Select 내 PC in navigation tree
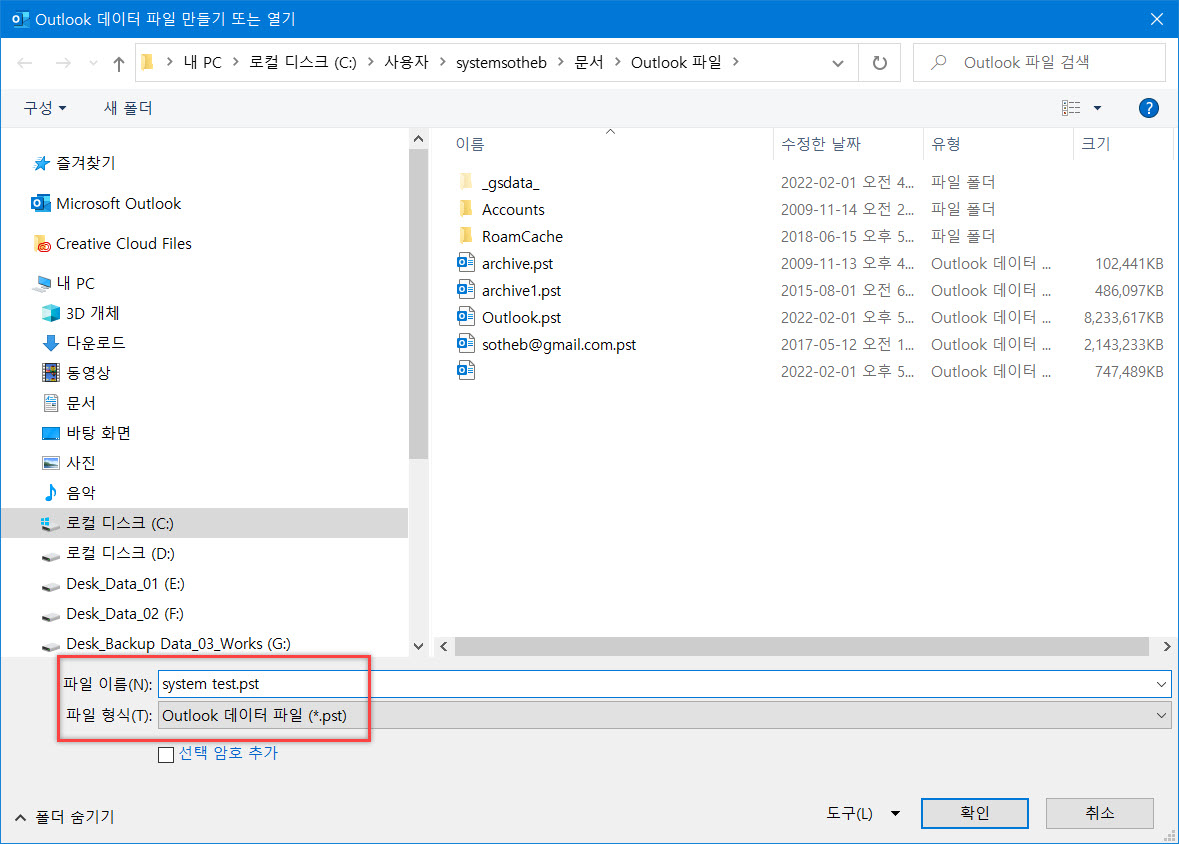Viewport: 1179px width, 844px height. click(x=76, y=284)
